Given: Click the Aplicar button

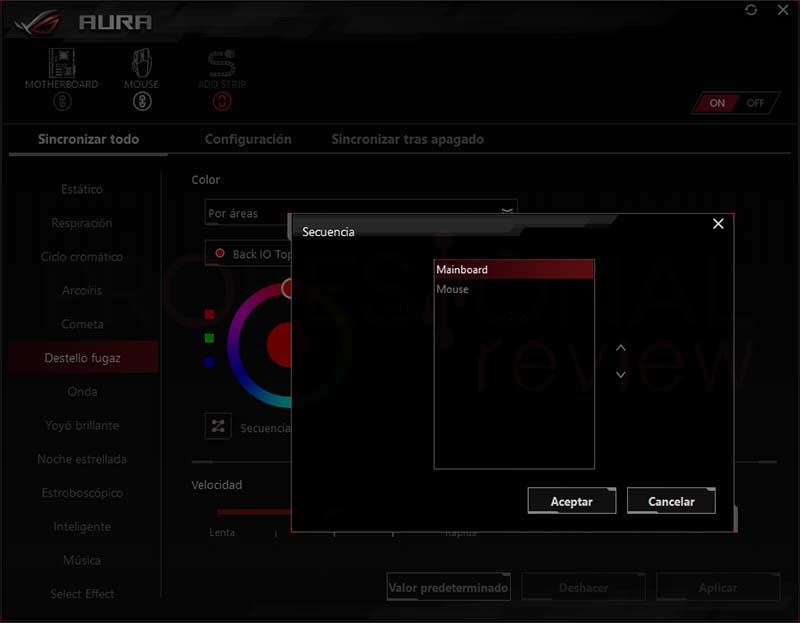Looking at the screenshot, I should 718,587.
